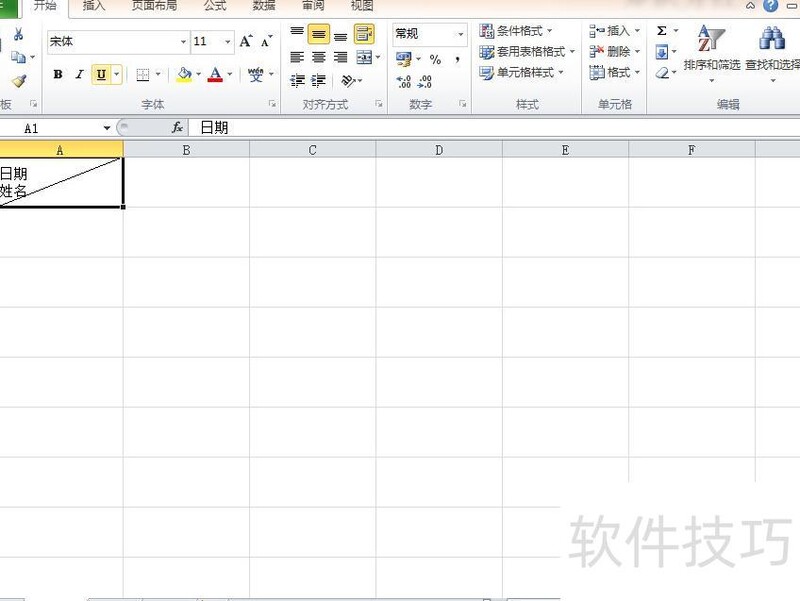This screenshot has height=601, width=800.
Task: Apply yellow fill color bucket
Action: coord(184,74)
